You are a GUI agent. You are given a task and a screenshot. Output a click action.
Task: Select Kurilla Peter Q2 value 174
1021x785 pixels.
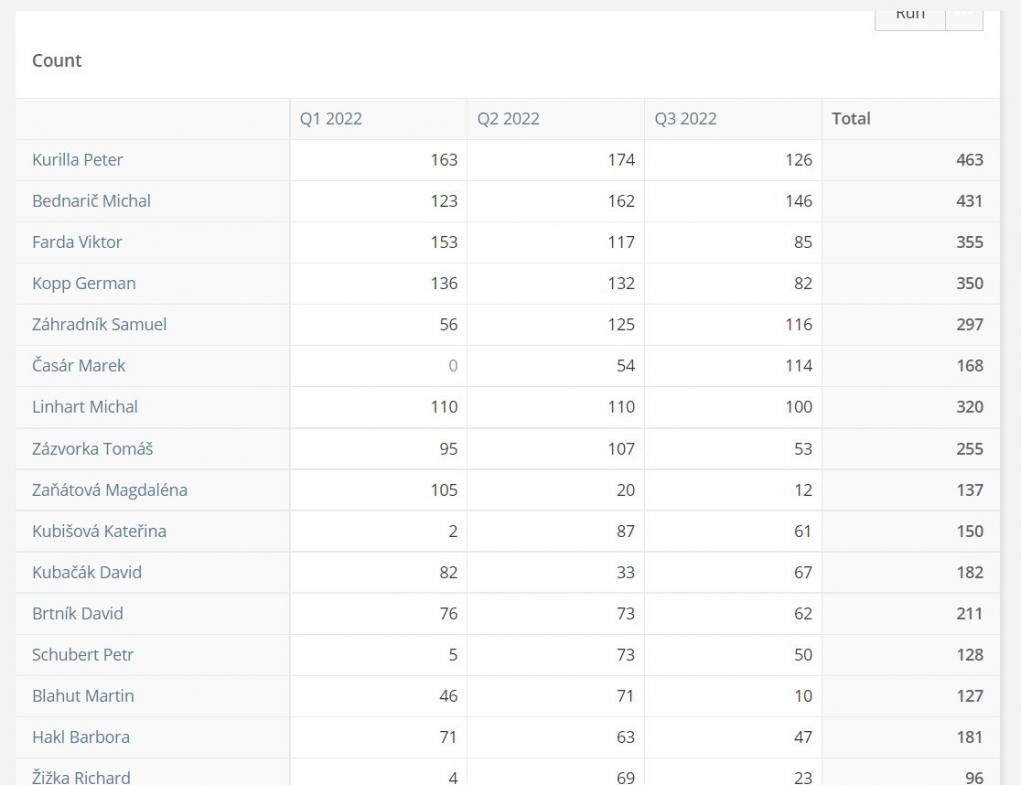[621, 160]
